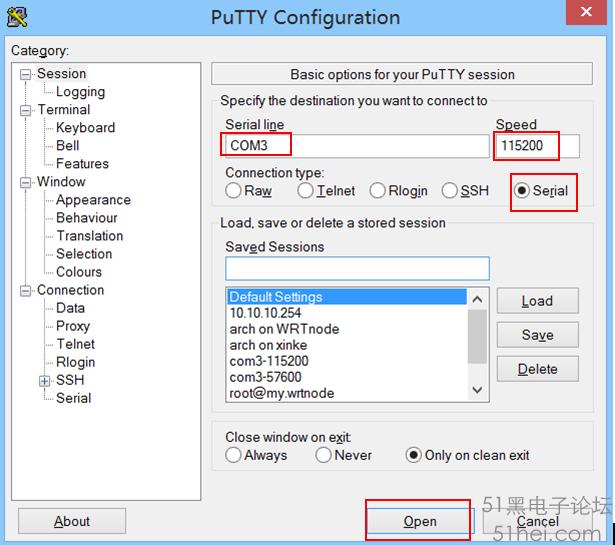This screenshot has width=615, height=545.
Task: Click saved sessions list down arrow
Action: point(477,390)
